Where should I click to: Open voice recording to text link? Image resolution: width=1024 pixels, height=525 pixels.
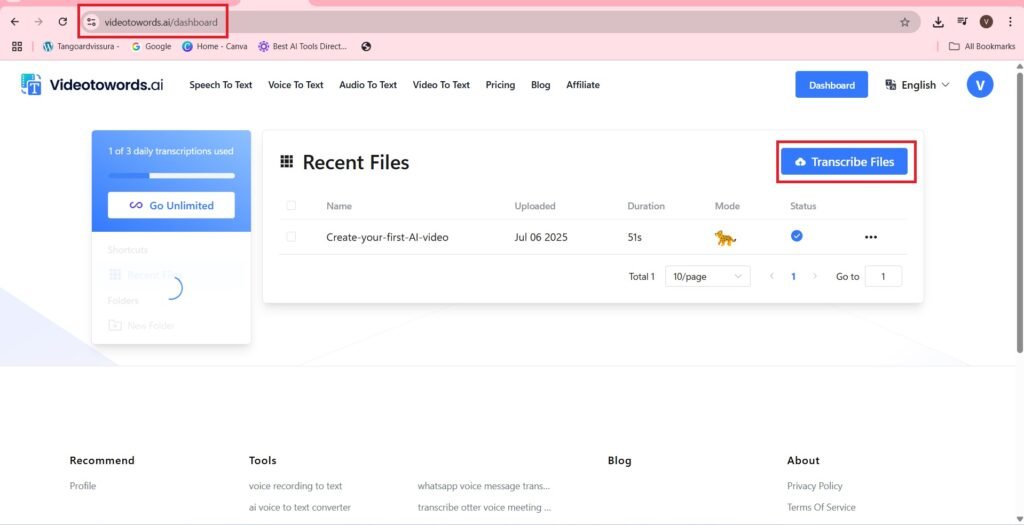(x=295, y=486)
